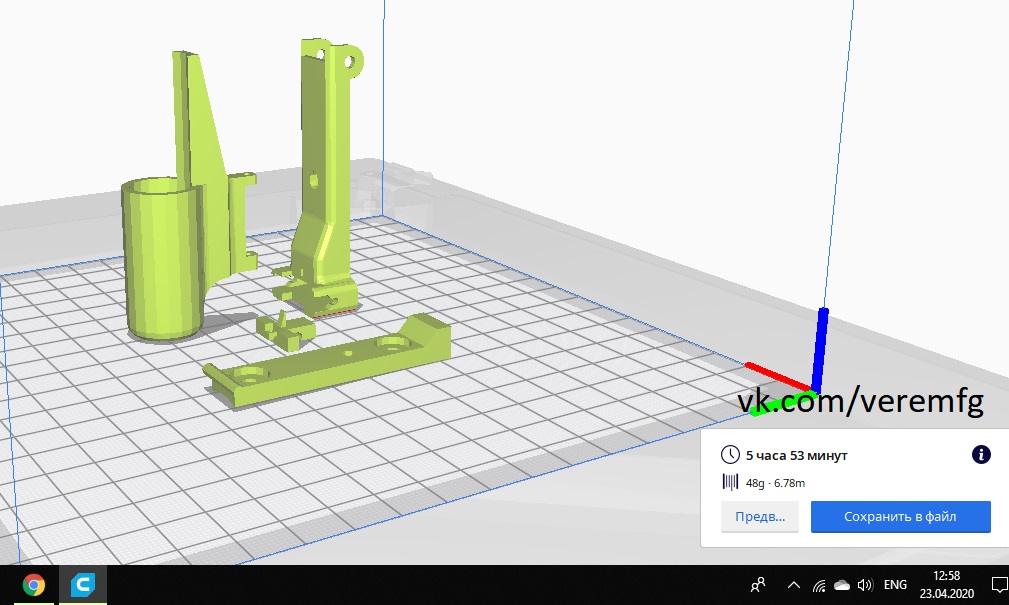The width and height of the screenshot is (1009, 605).
Task: Switch to Cura app in taskbar
Action: click(83, 585)
